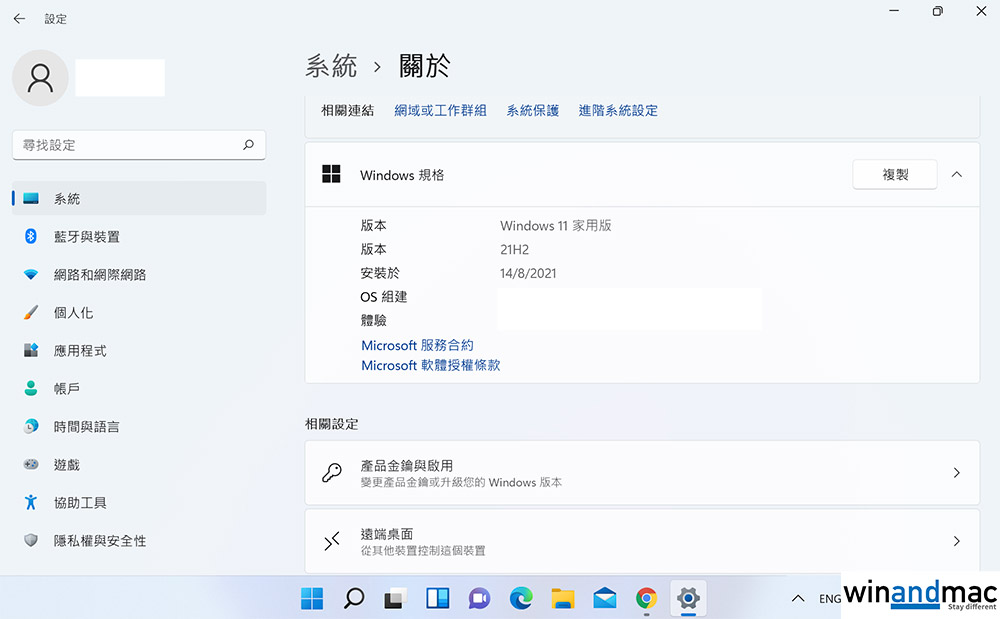1000x619 pixels.
Task: Open Microsoft Edge from the taskbar
Action: click(x=521, y=598)
